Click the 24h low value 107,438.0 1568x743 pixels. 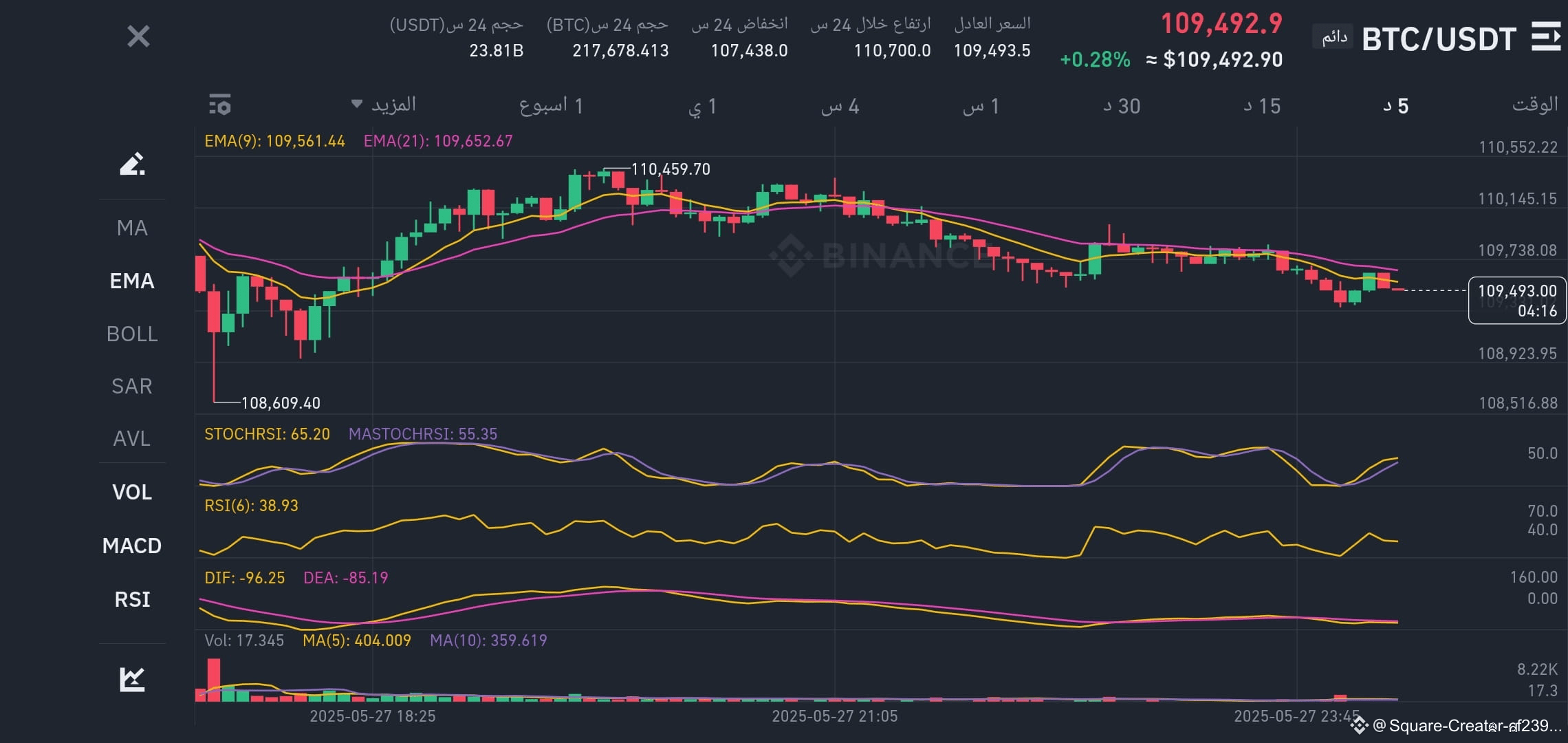749,50
